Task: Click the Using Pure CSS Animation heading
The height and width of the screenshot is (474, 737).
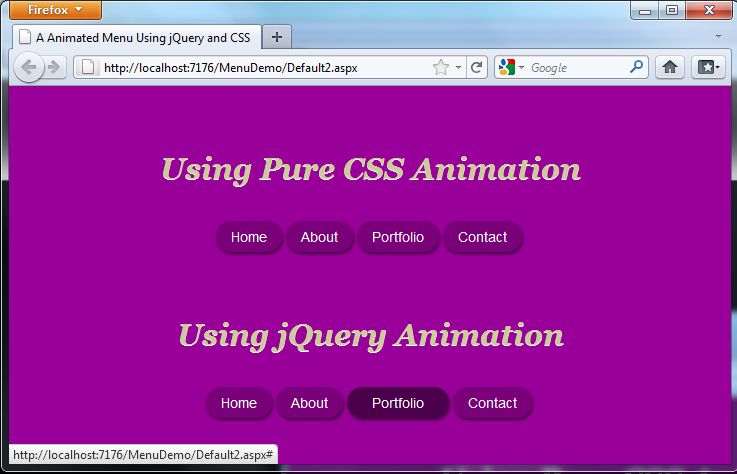Action: pos(371,170)
